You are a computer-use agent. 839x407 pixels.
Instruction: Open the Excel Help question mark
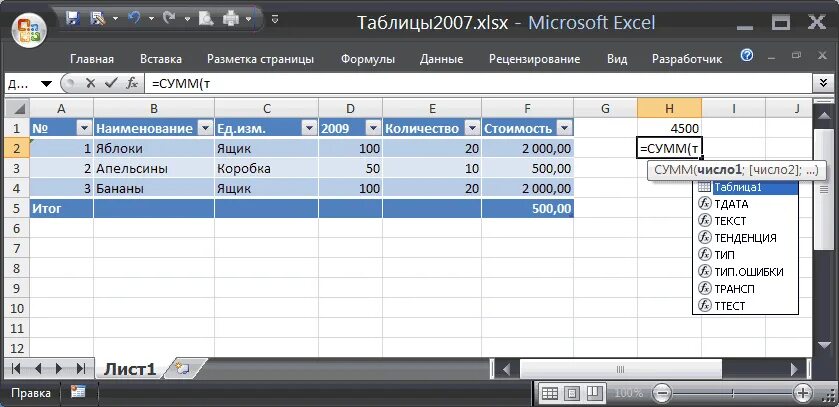(747, 55)
